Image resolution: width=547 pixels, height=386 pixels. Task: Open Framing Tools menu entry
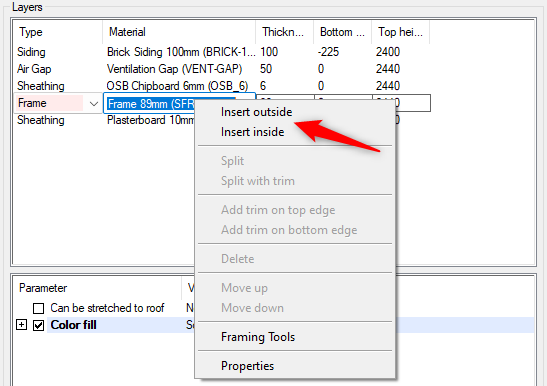258,337
